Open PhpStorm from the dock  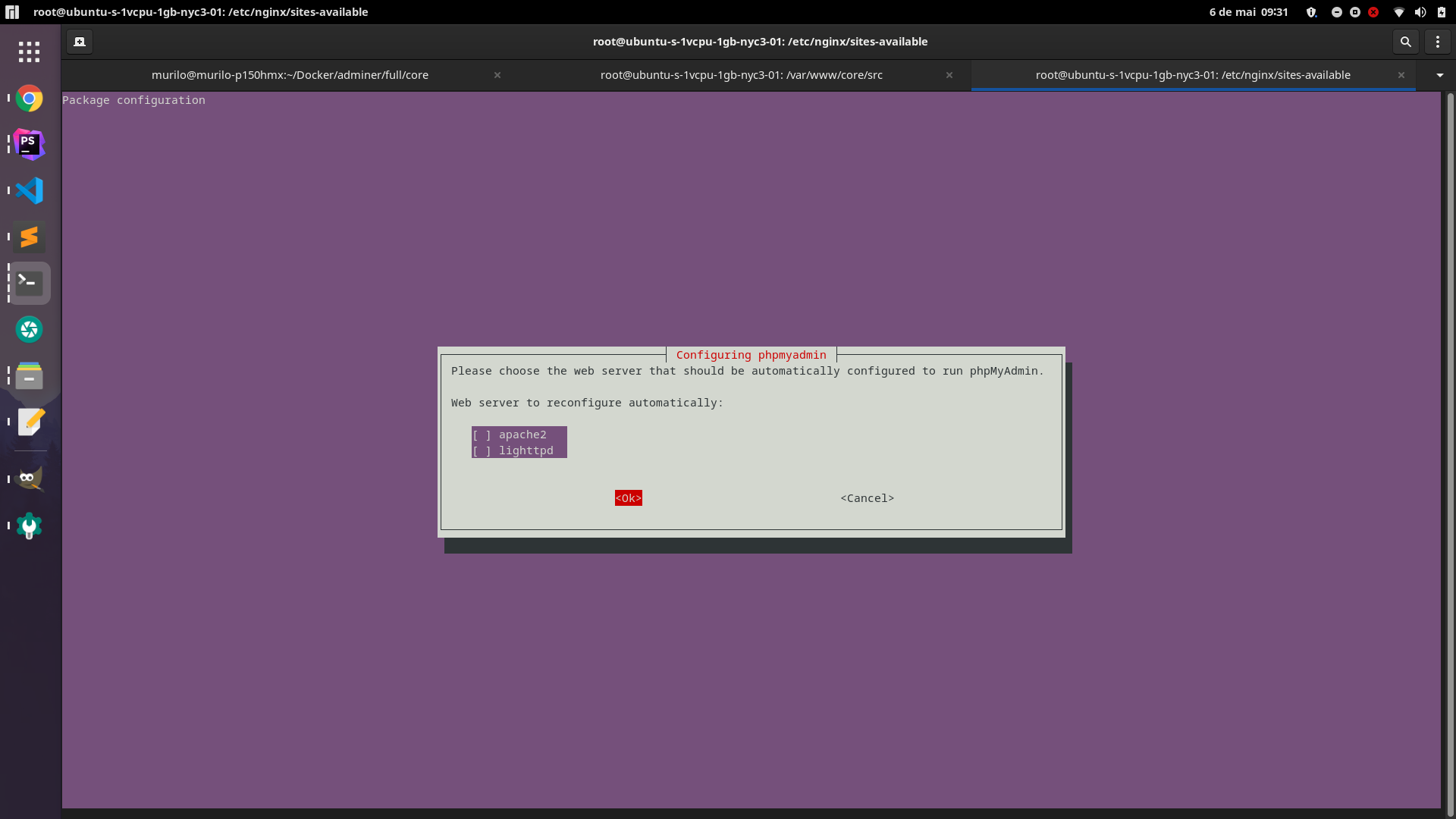coord(29,144)
